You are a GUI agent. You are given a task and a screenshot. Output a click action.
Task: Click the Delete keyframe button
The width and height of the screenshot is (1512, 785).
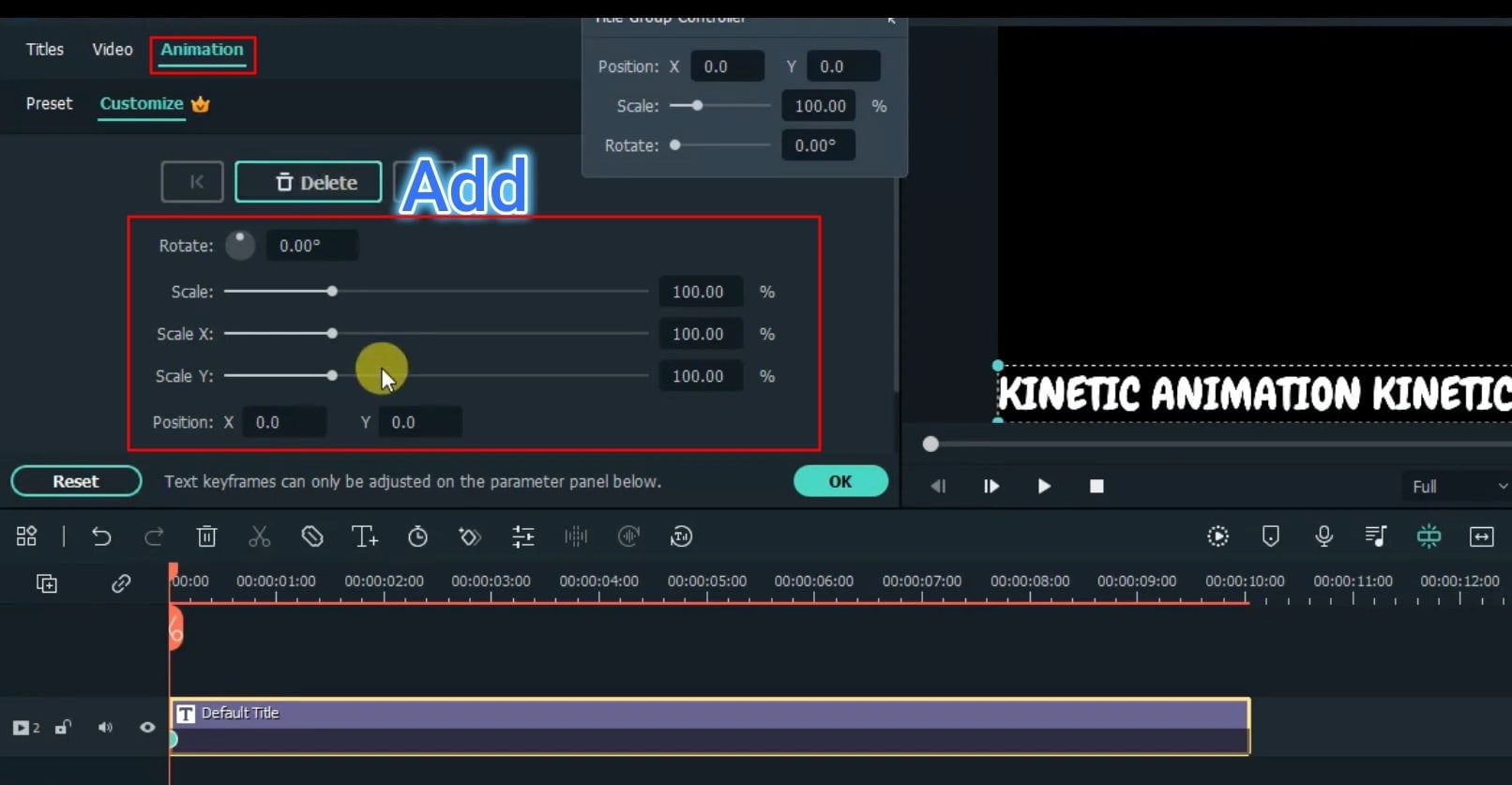pos(309,182)
